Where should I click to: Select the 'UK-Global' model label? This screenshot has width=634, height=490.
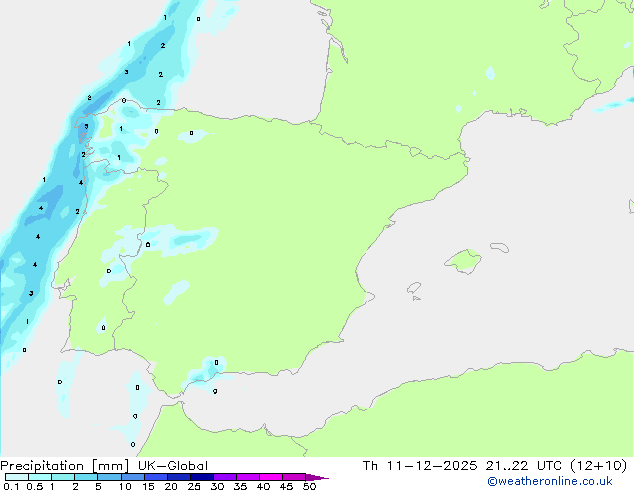click(x=173, y=466)
